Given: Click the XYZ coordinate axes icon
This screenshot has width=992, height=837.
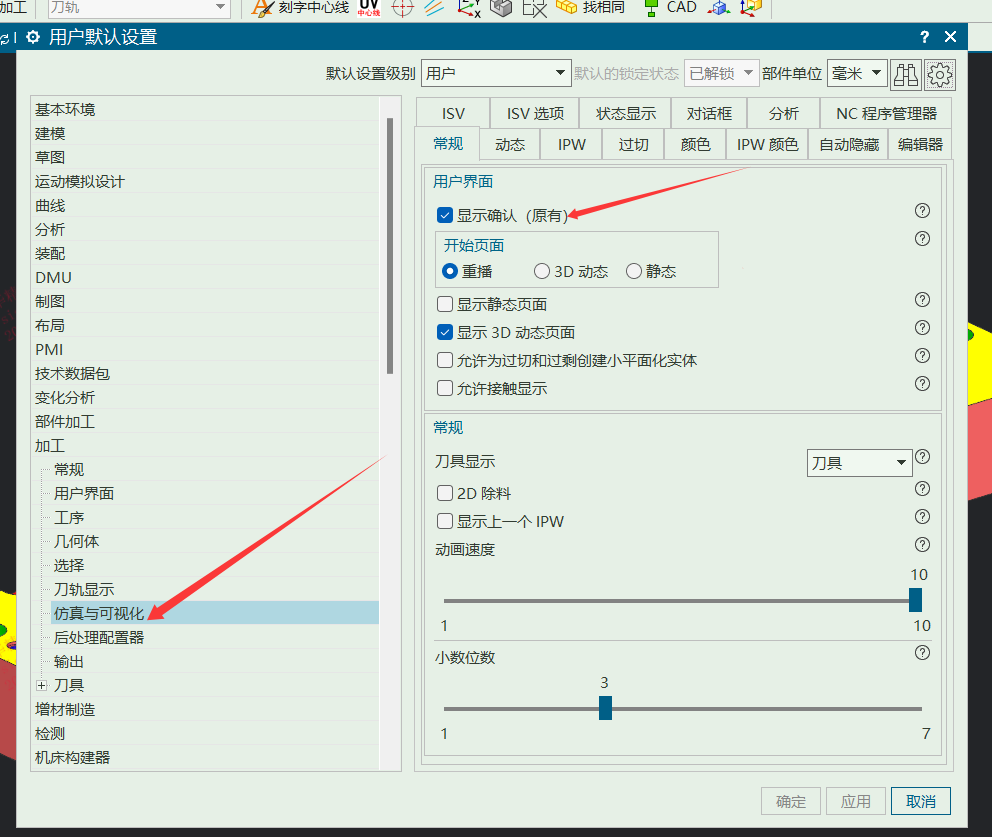Looking at the screenshot, I should pos(469,8).
